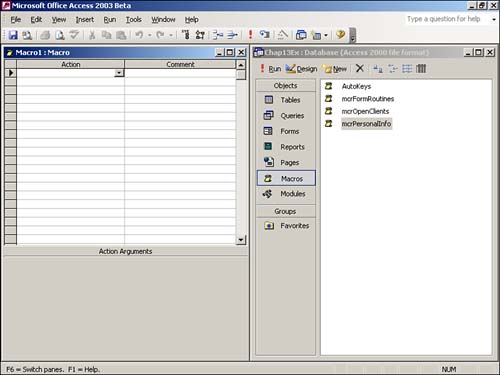This screenshot has width=500, height=375.
Task: Click the first Comment cell in Macro1
Action: [180, 73]
